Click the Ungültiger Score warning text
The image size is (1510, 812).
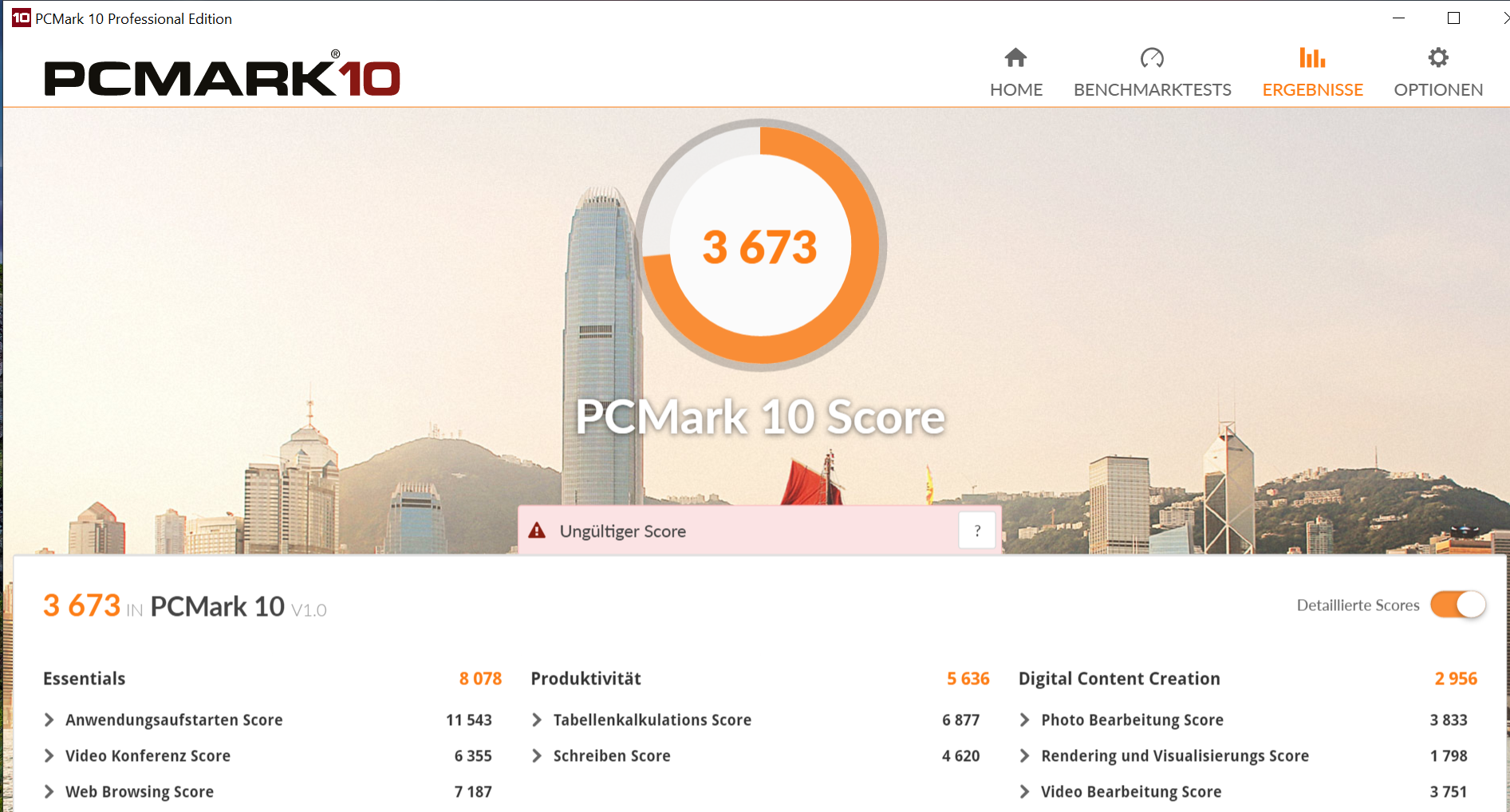623,531
